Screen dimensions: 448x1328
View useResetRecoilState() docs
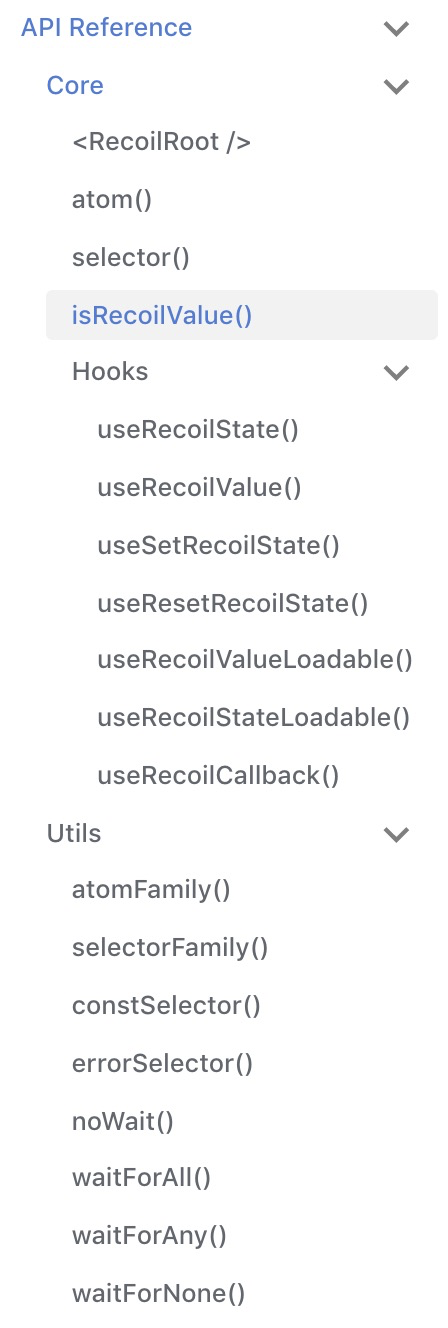[x=233, y=603]
